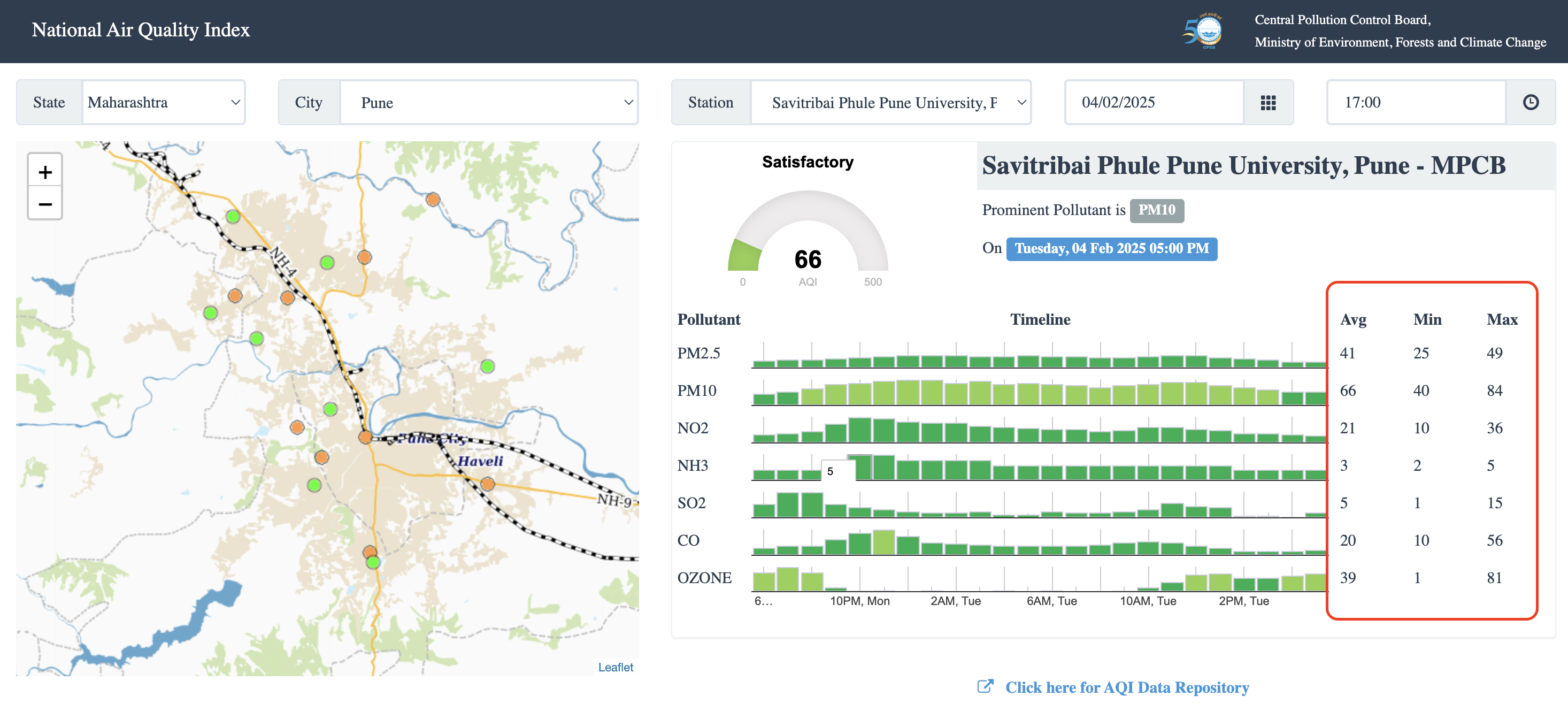
Task: Click the Tuesday 04 Feb date badge
Action: coord(1111,249)
